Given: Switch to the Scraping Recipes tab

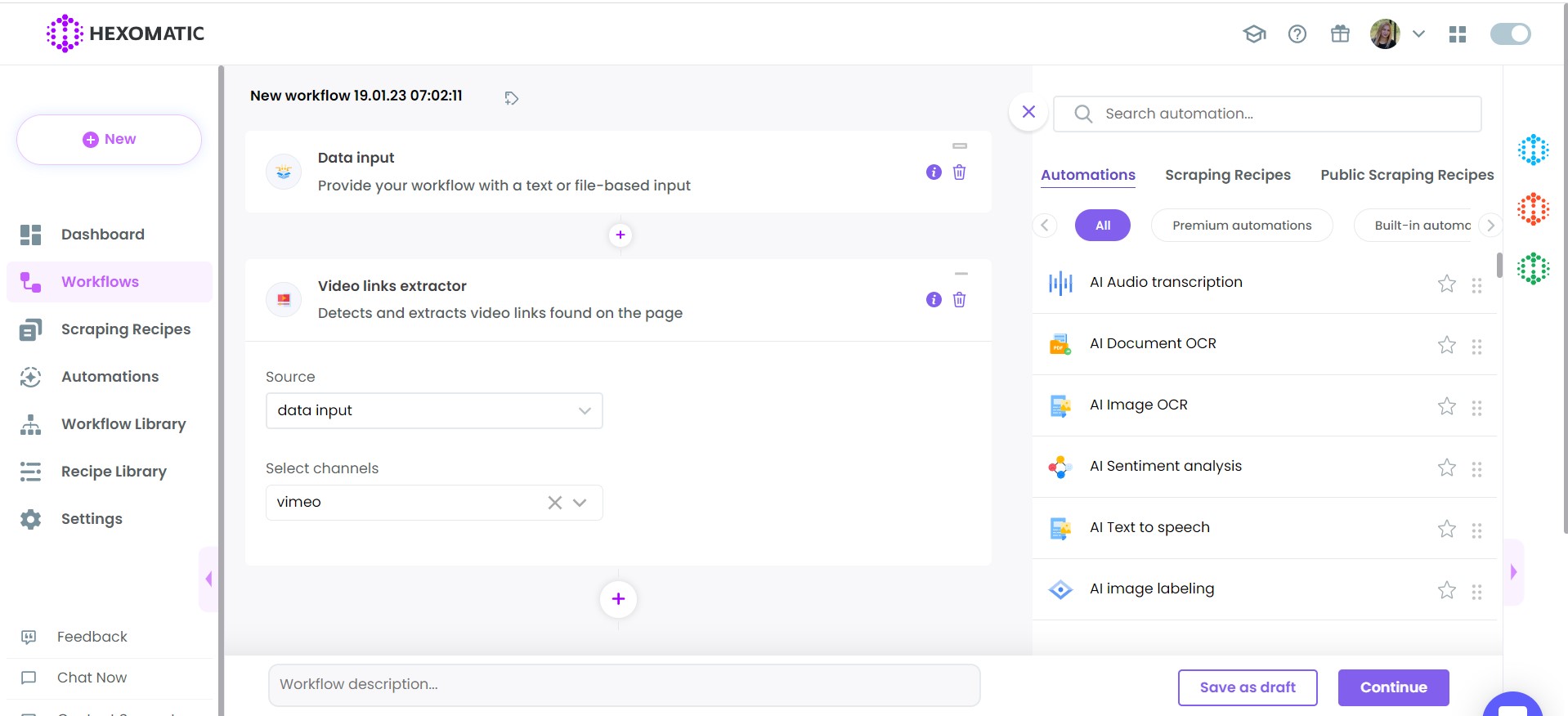Looking at the screenshot, I should pos(1227,175).
